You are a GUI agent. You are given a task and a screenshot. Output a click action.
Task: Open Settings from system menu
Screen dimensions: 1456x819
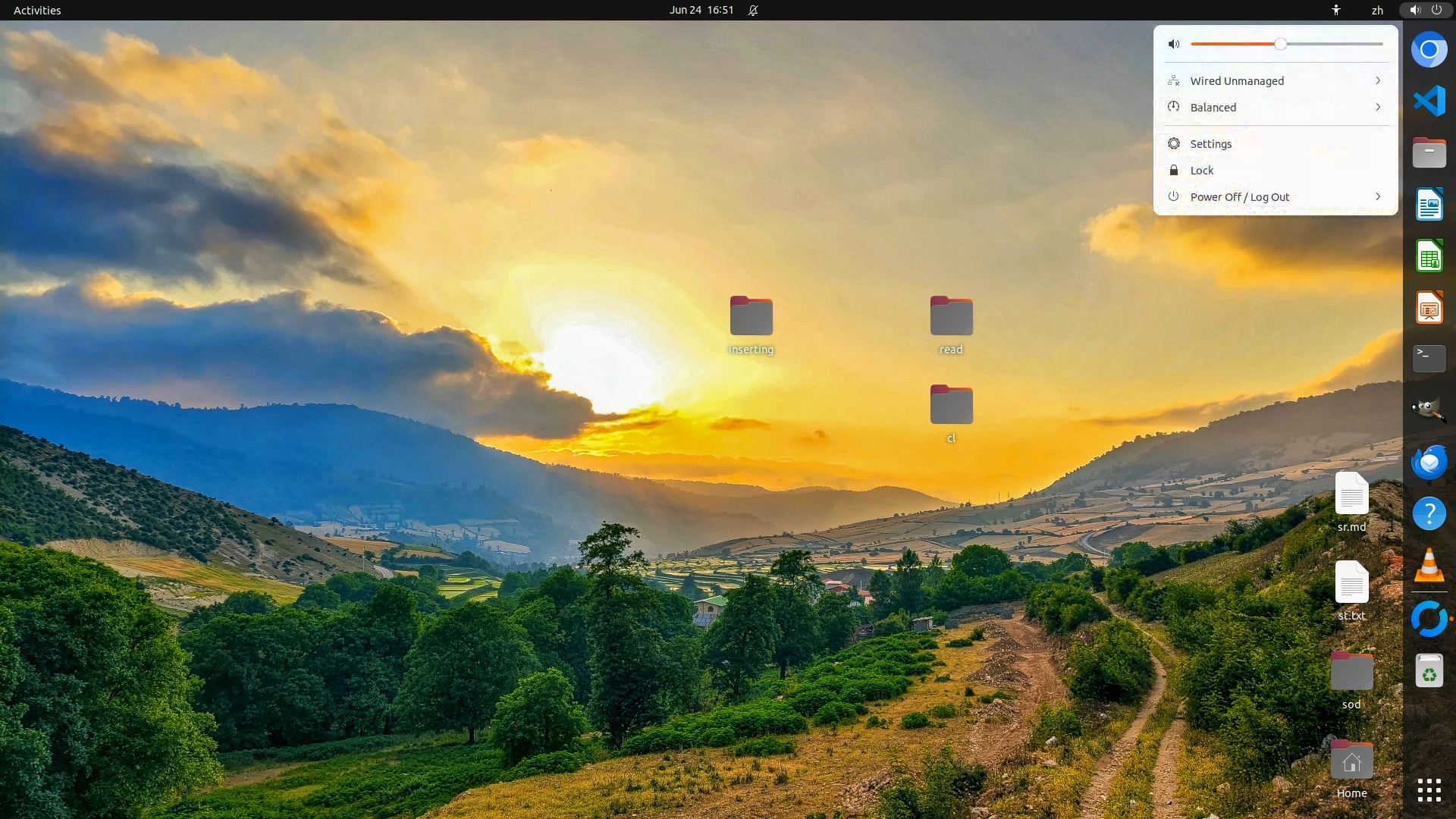coord(1210,144)
